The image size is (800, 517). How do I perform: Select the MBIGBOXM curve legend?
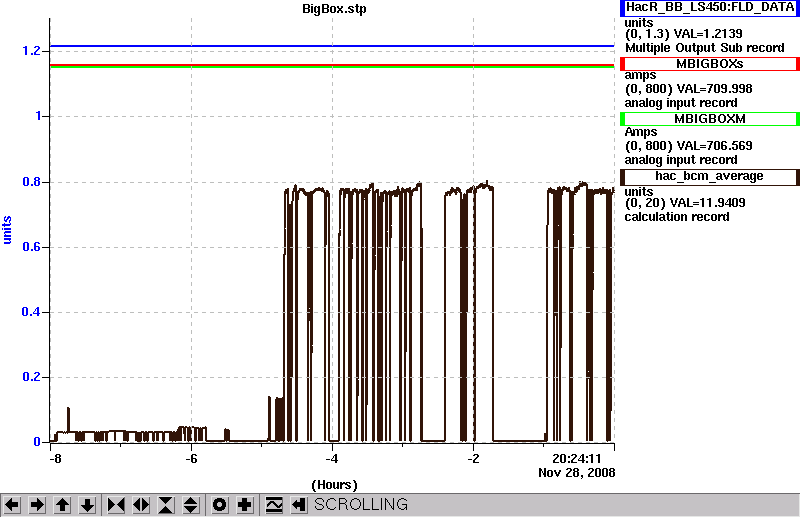[x=710, y=119]
